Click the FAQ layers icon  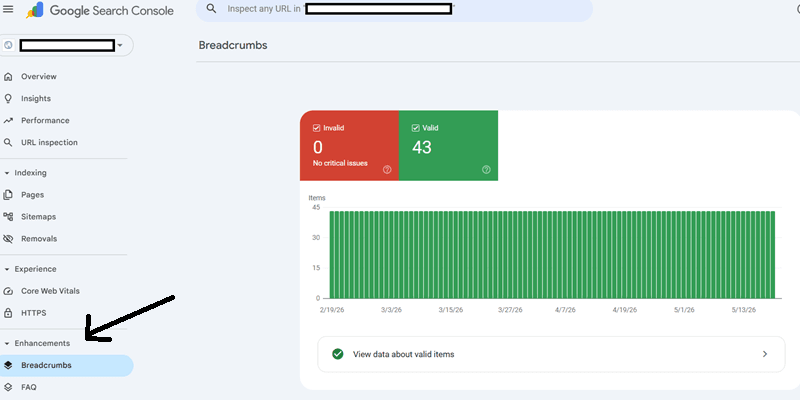[8, 387]
